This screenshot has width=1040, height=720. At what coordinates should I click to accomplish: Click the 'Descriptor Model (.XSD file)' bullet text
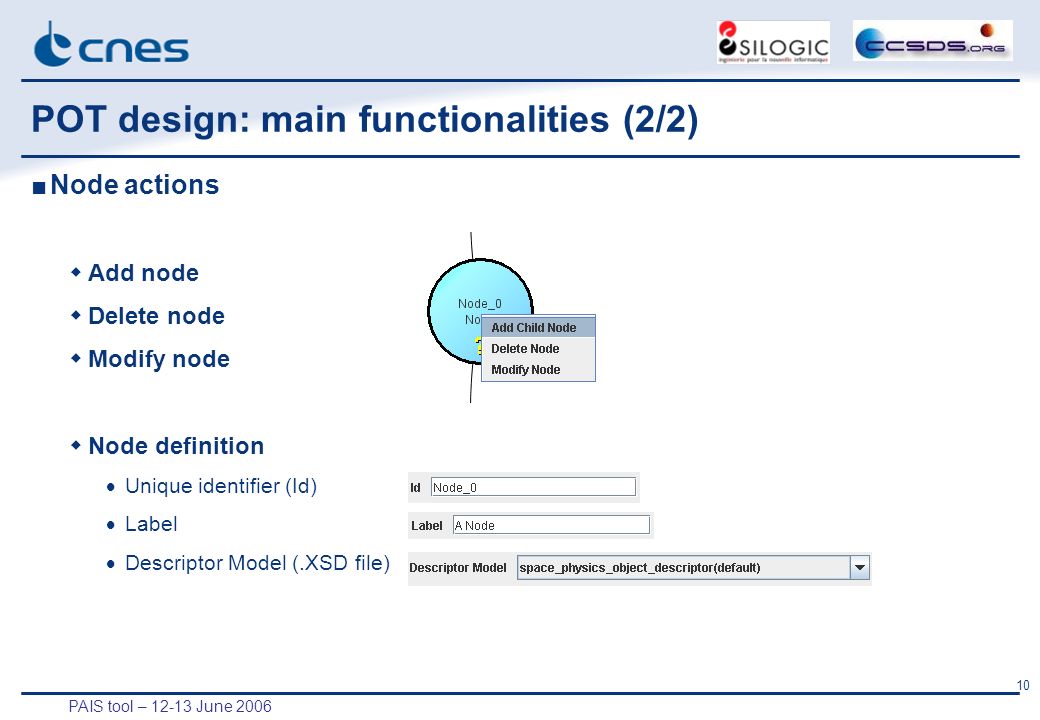[x=257, y=564]
